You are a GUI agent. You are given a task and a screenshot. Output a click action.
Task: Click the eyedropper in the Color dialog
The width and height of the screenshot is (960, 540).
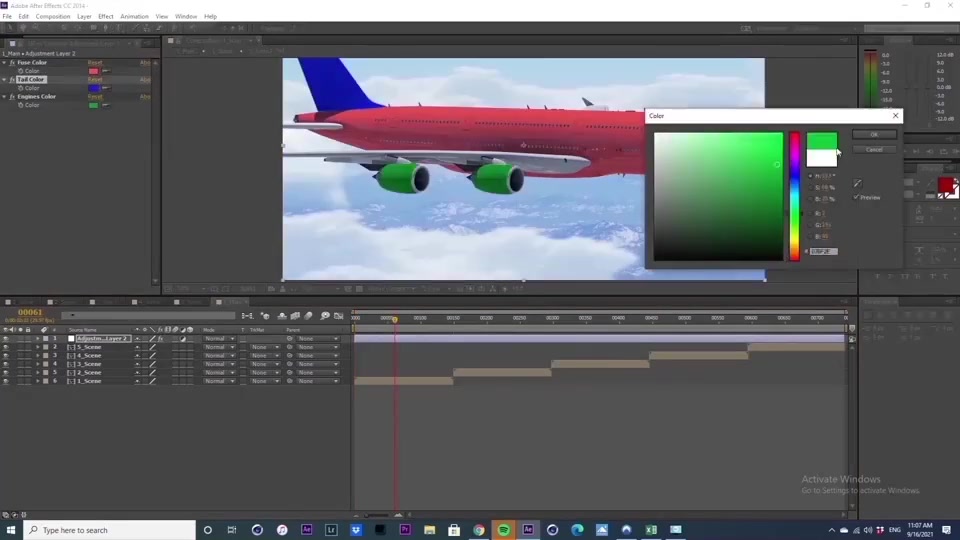tap(858, 183)
